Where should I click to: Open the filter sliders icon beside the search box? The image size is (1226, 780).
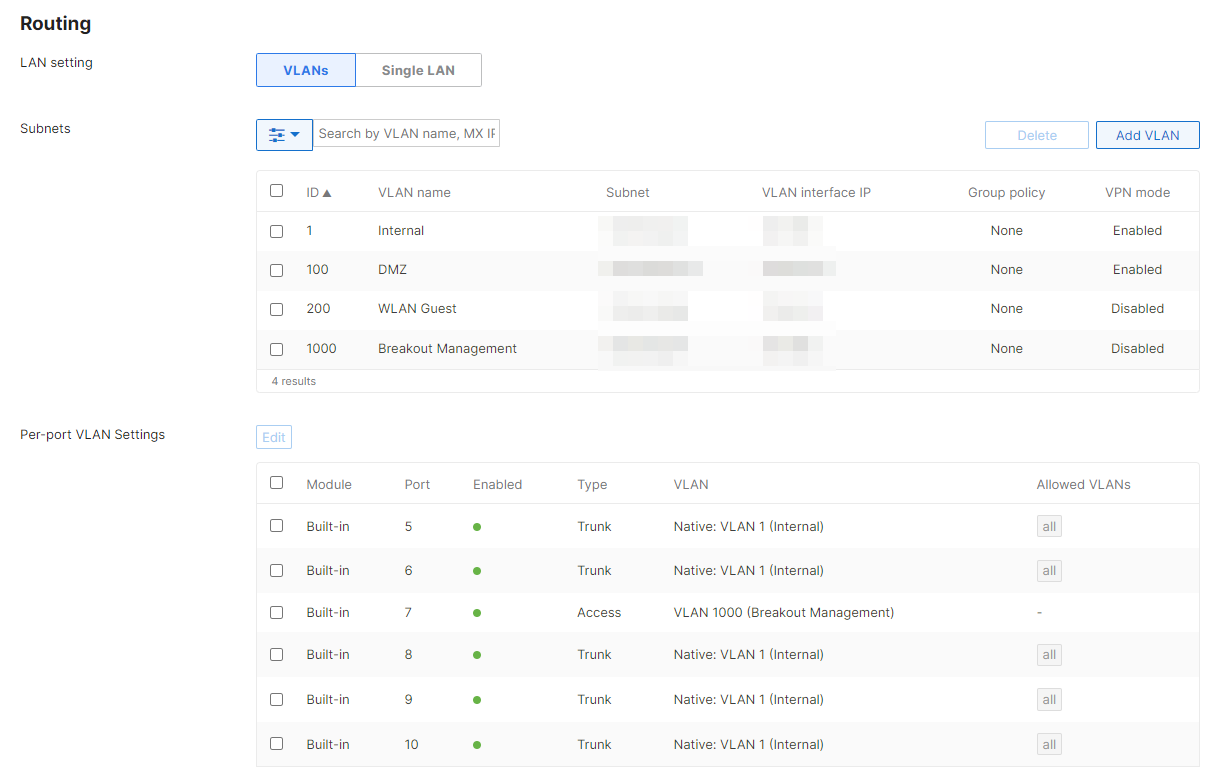pyautogui.click(x=278, y=134)
